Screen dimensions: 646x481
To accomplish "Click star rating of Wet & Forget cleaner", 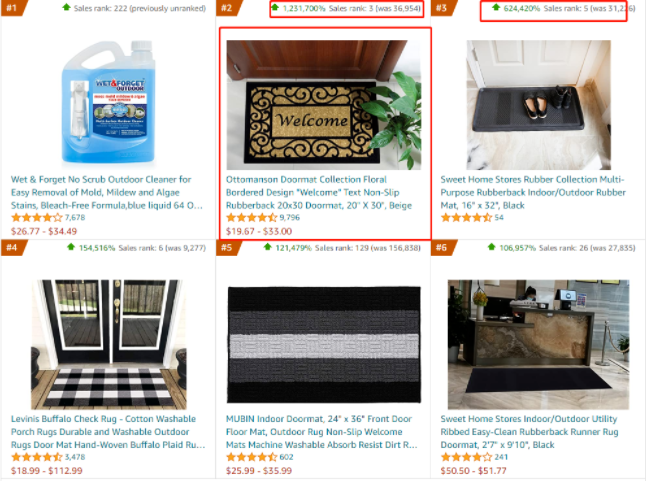I will click(x=37, y=217).
